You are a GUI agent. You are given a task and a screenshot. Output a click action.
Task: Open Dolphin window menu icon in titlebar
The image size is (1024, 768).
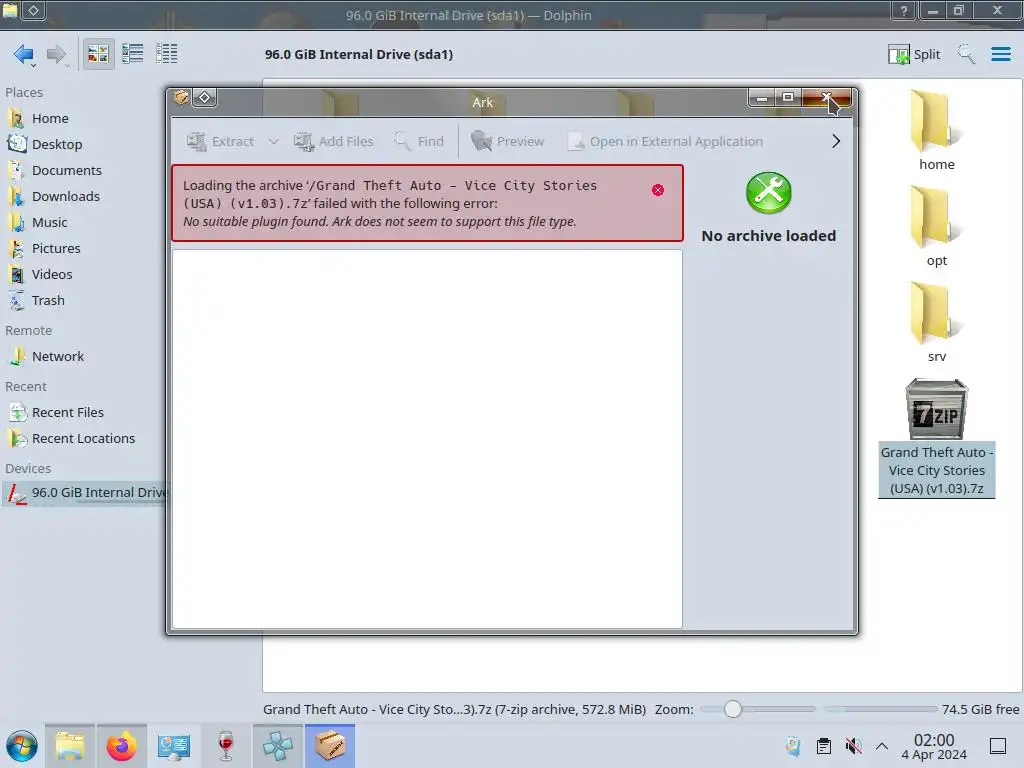click(x=10, y=10)
